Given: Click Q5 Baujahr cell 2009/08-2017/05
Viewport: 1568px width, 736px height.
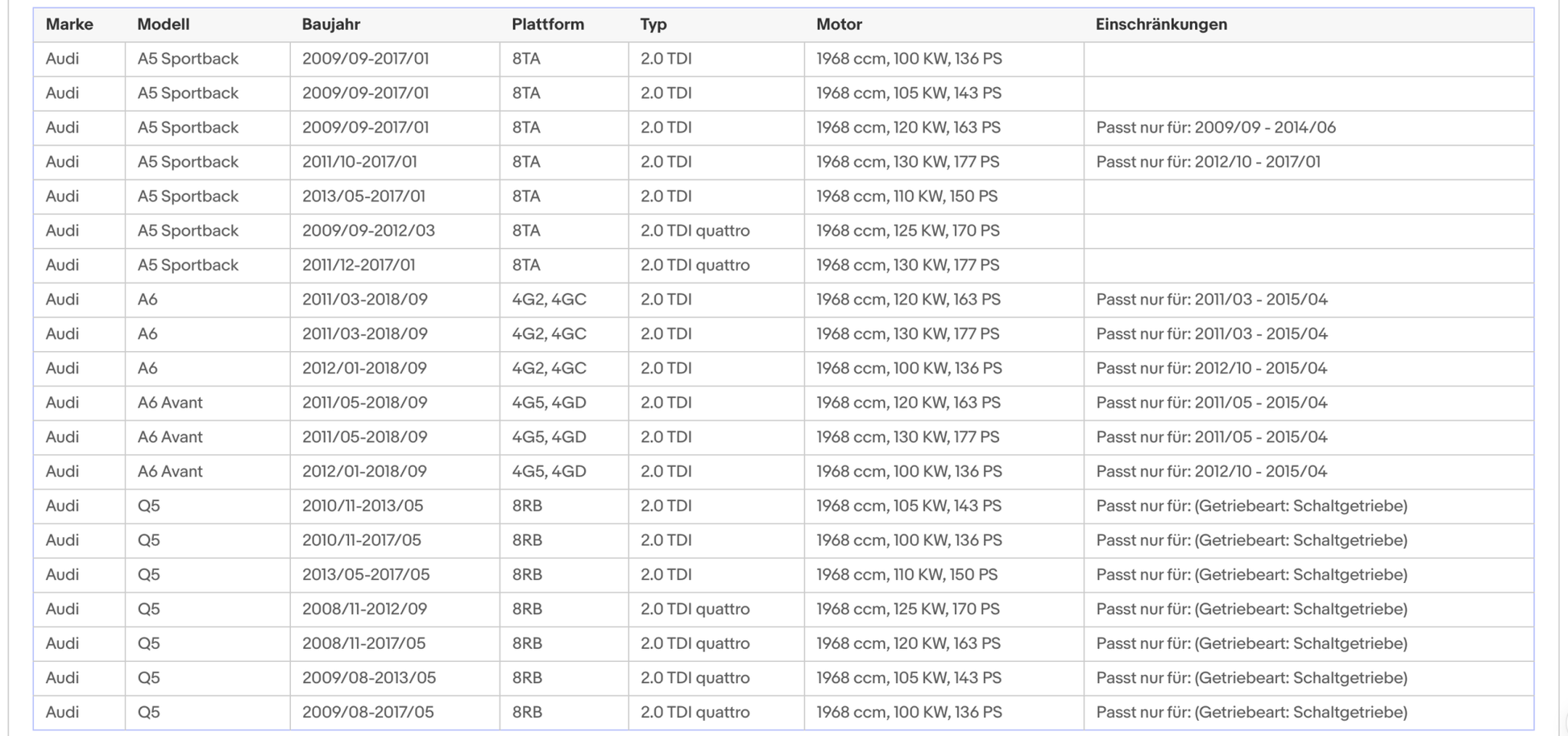Looking at the screenshot, I should point(367,713).
